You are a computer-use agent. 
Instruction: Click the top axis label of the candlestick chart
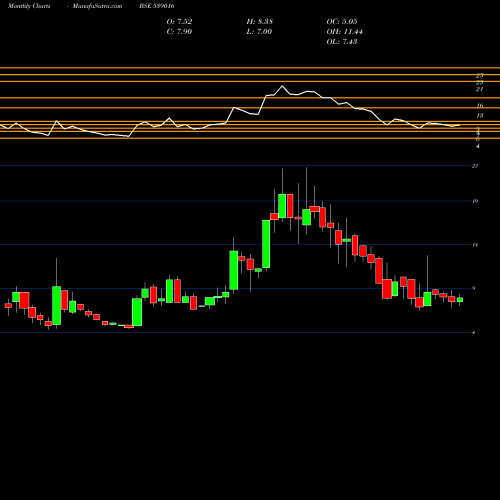[475, 166]
